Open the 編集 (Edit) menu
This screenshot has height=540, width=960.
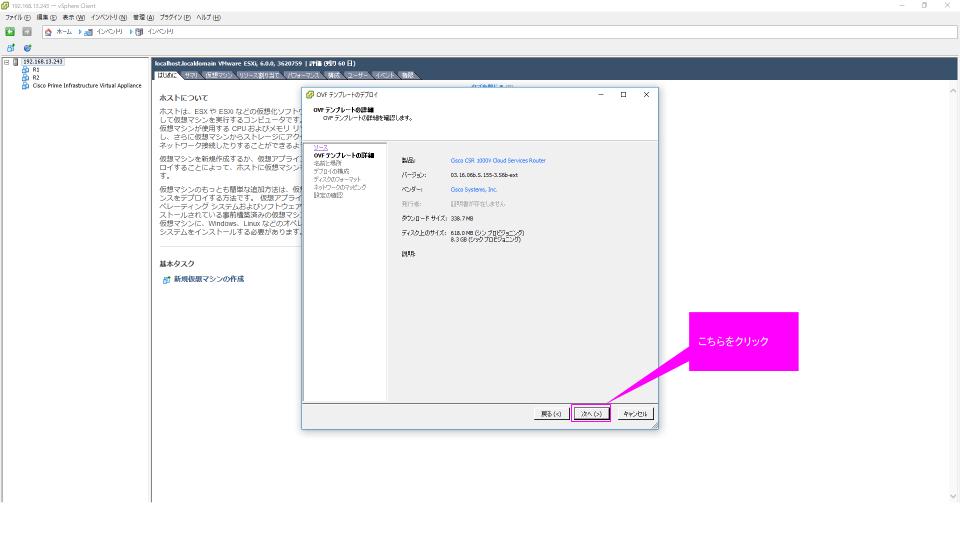(x=47, y=17)
